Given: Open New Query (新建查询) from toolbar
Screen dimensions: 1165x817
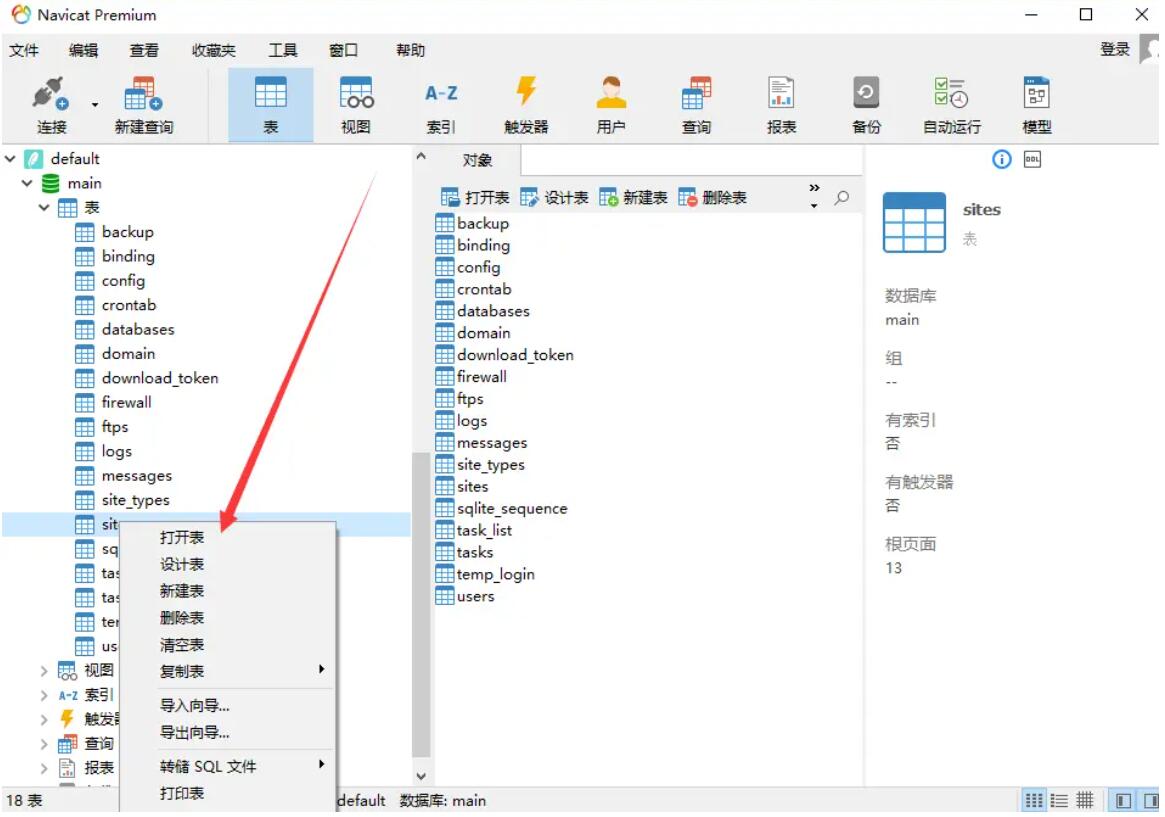Looking at the screenshot, I should (143, 96).
